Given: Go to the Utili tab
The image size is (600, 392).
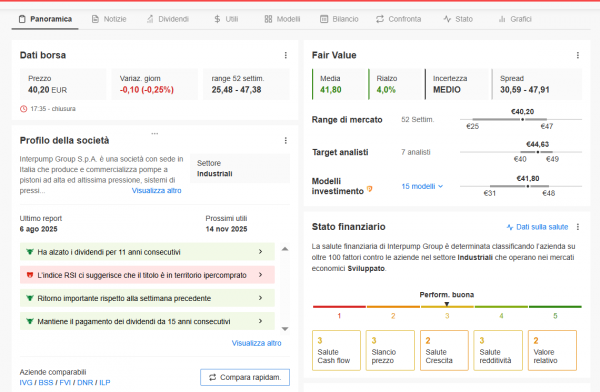Looking at the screenshot, I should (x=226, y=19).
